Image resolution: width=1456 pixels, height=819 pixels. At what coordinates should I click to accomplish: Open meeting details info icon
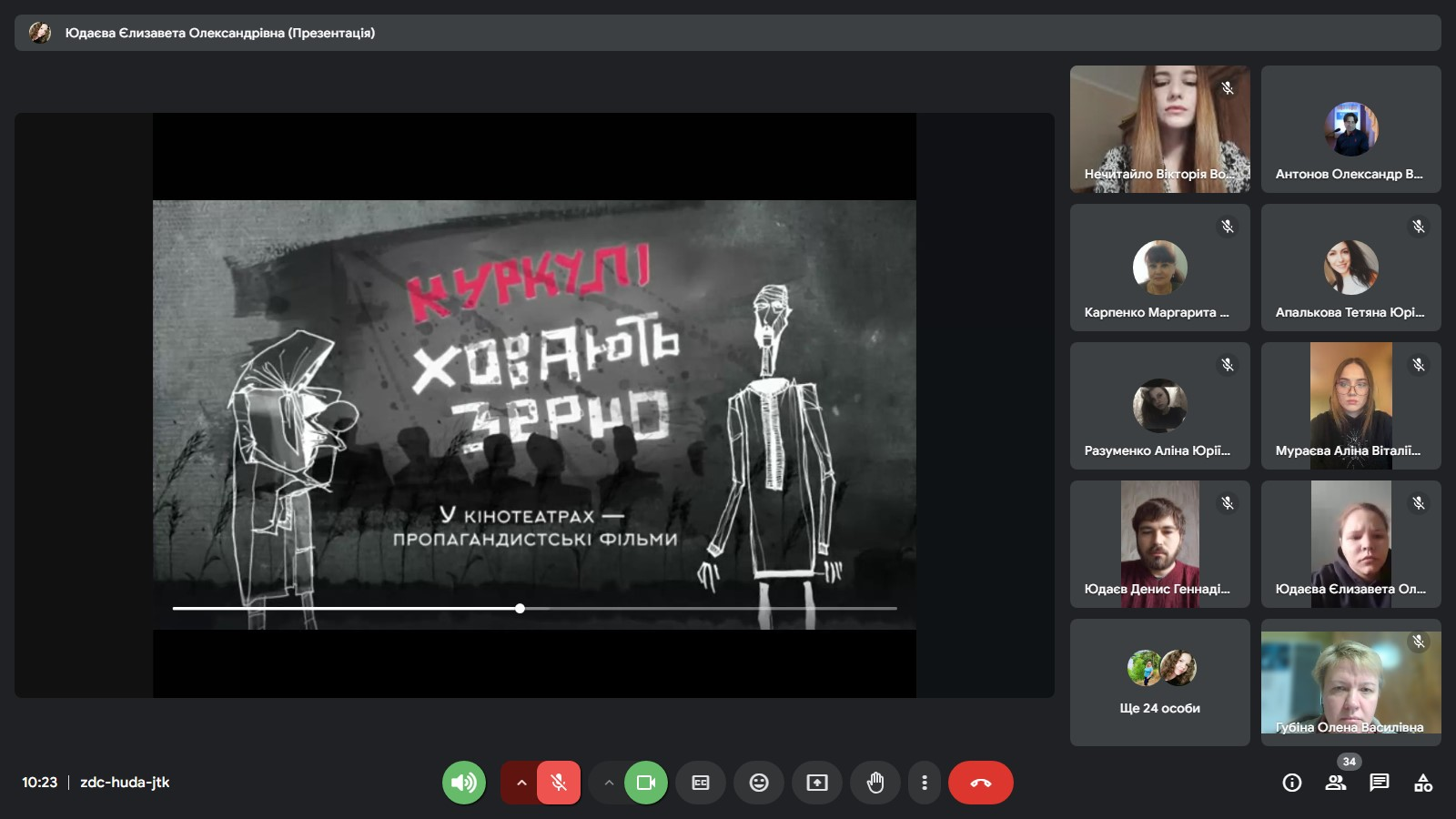1292,783
